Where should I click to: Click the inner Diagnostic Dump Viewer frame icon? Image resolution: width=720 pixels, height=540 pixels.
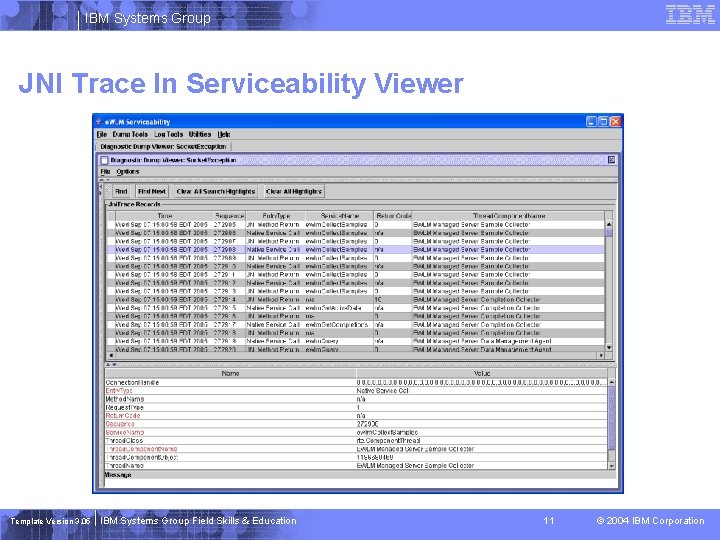coord(105,160)
